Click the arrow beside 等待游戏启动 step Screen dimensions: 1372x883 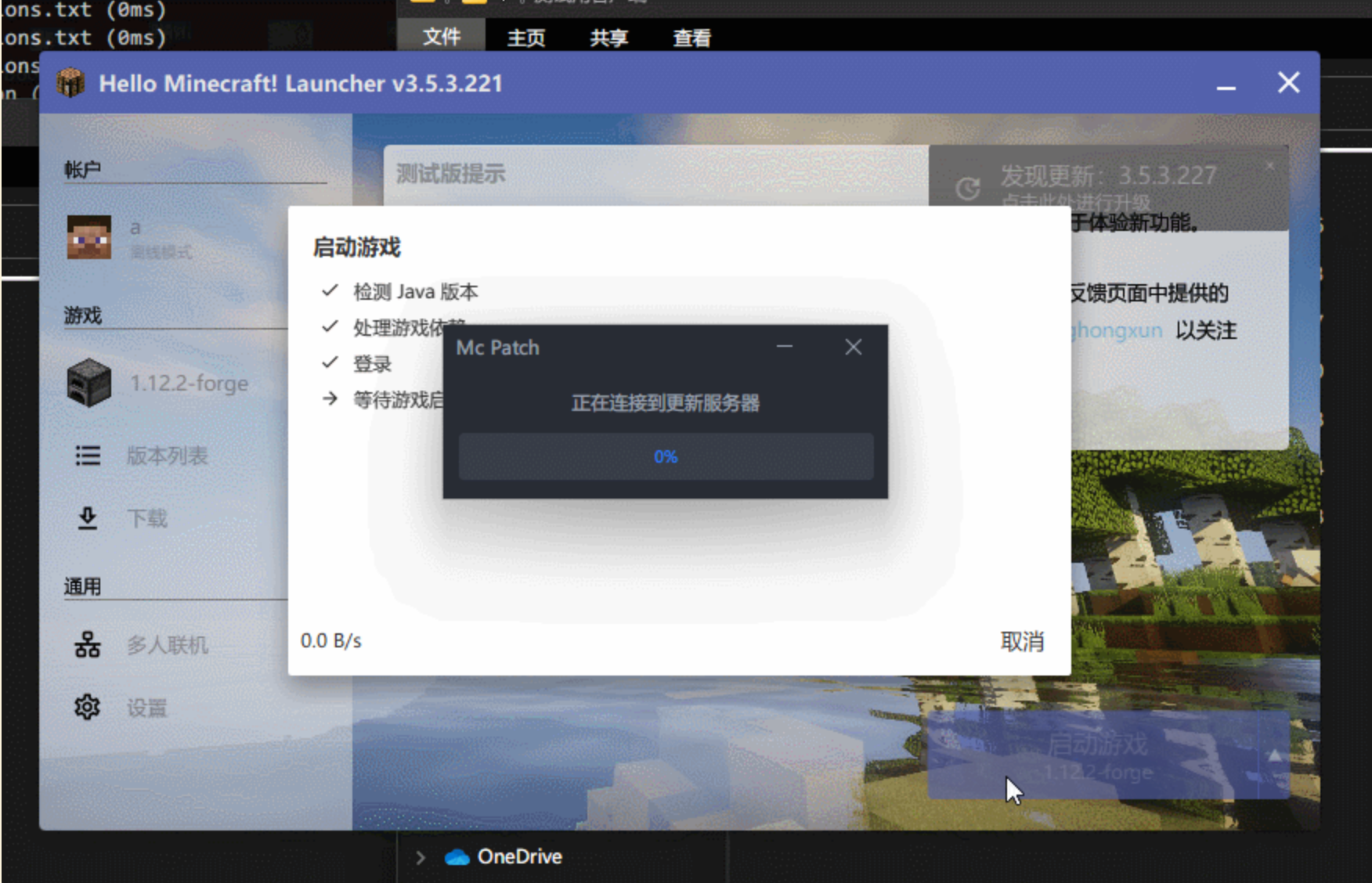point(330,399)
